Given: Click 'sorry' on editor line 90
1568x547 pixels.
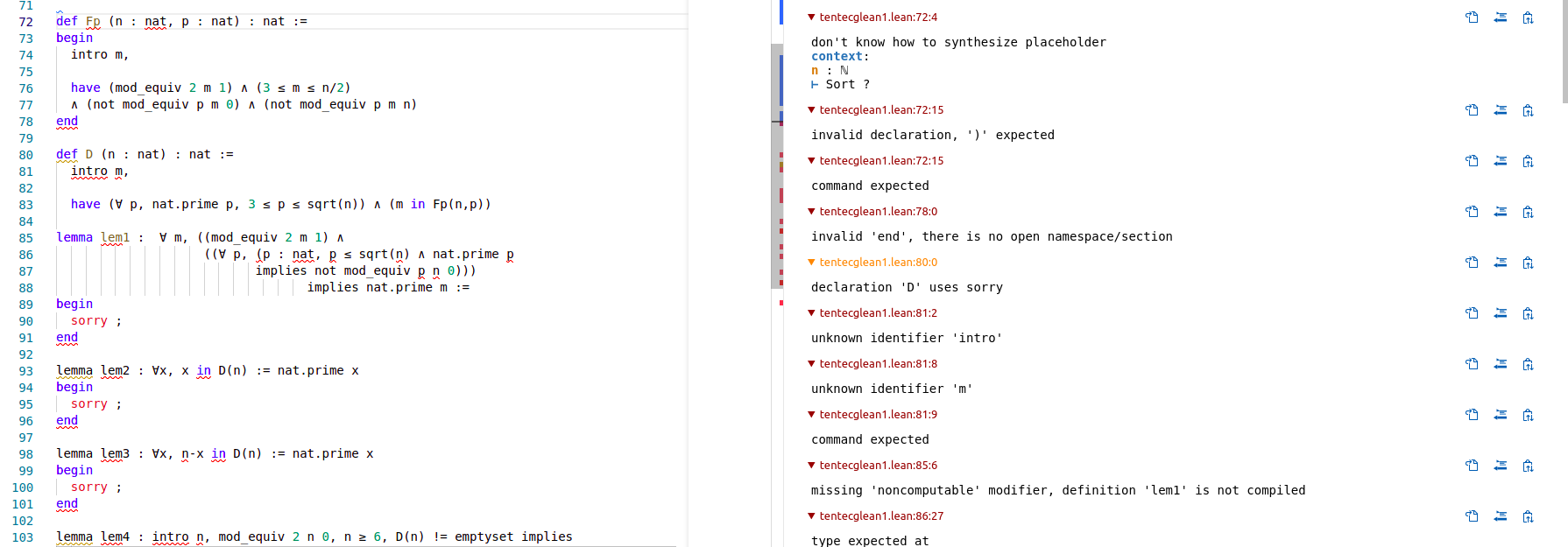Looking at the screenshot, I should (x=89, y=320).
